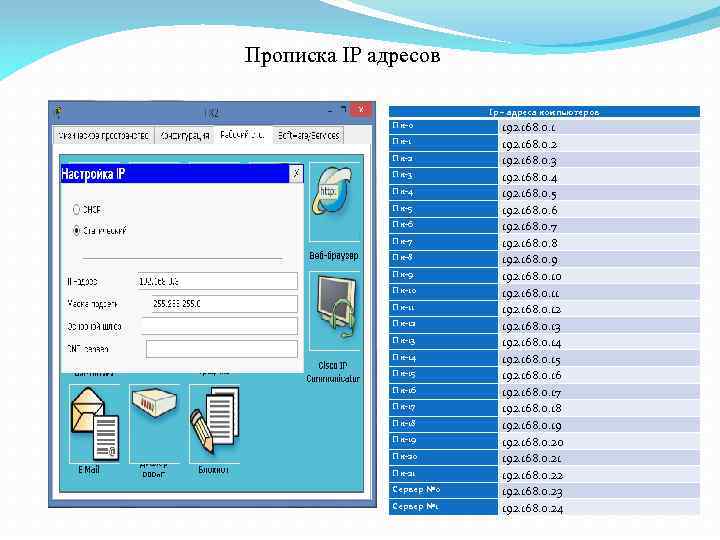Close the Настройка IP dialog
The image size is (720, 540).
296,174
